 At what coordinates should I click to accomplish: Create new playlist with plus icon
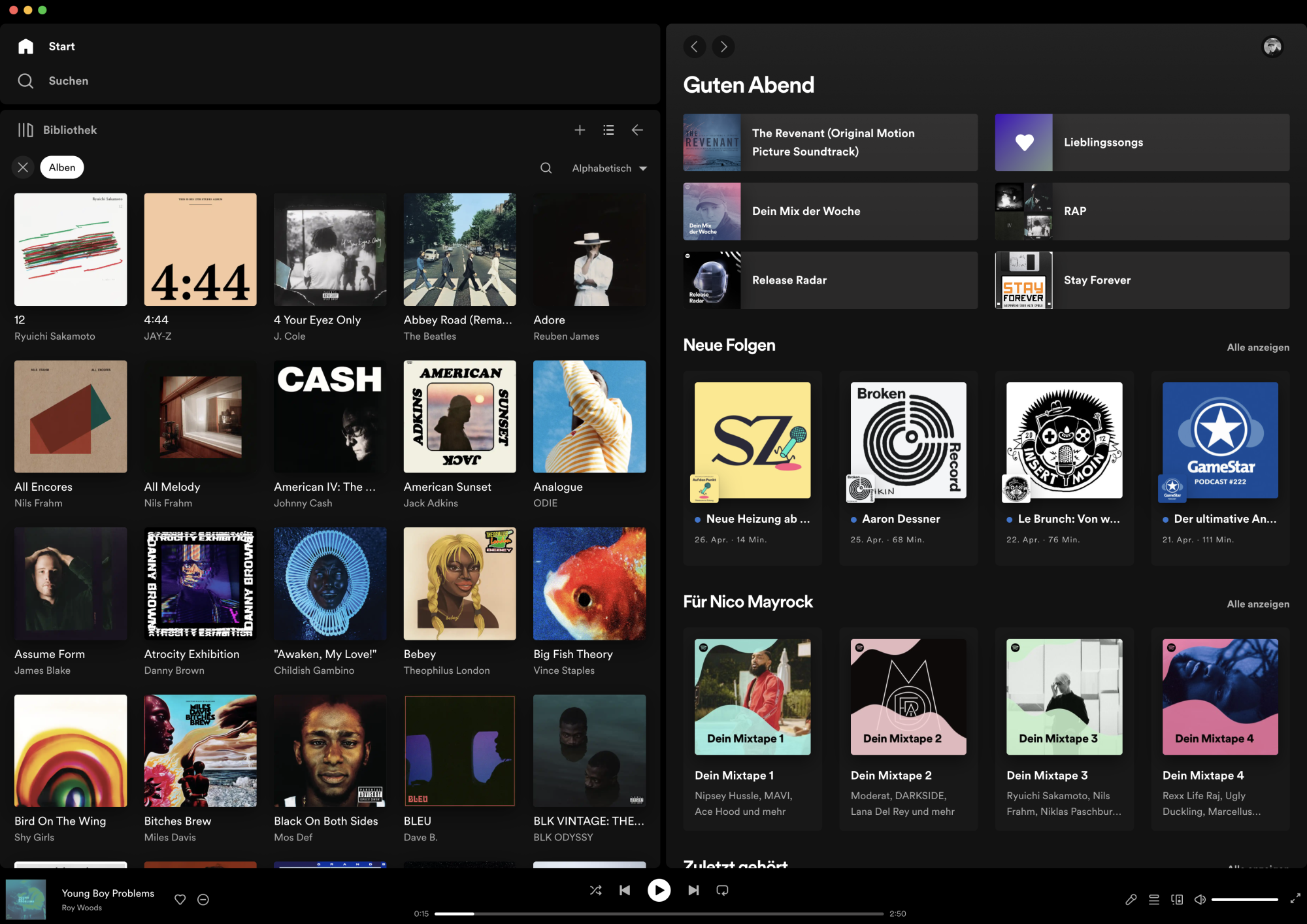tap(580, 130)
